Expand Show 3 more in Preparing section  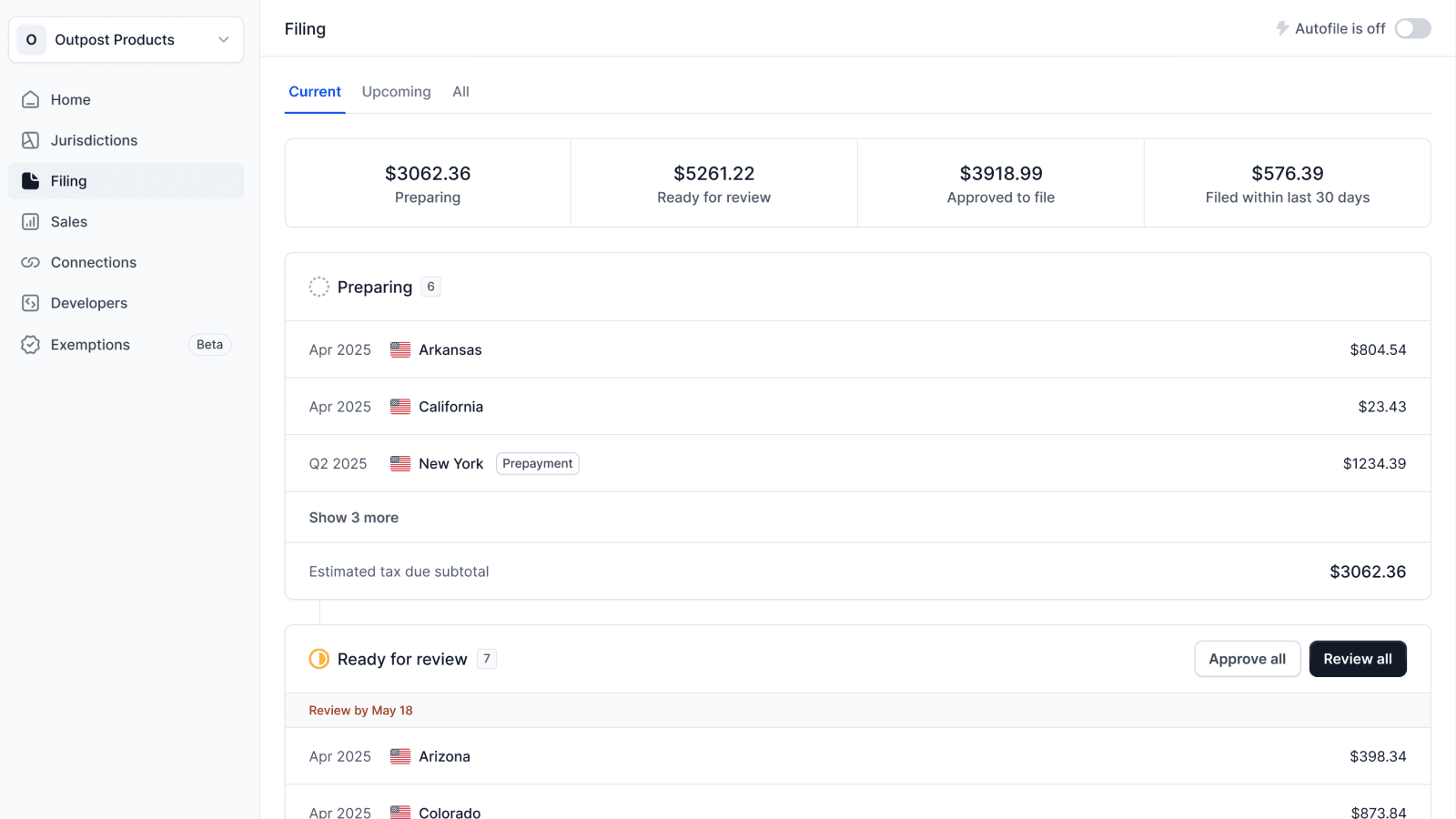[x=354, y=517]
